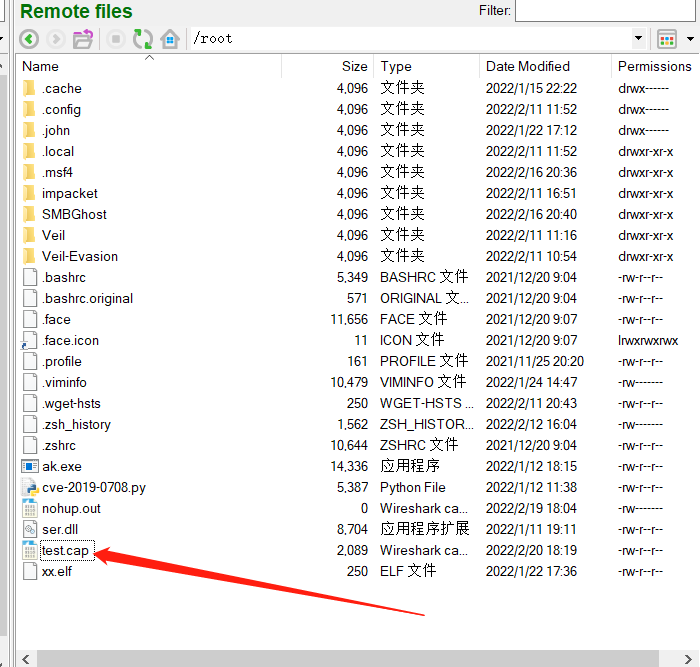Open the remote path history dropdown
This screenshot has height=667, width=700.
pos(638,38)
